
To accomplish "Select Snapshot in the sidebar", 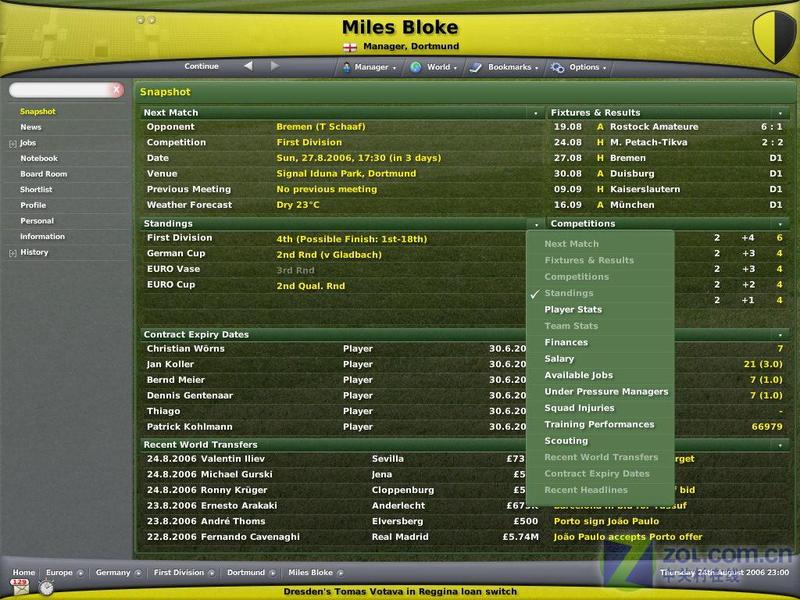I will click(38, 111).
